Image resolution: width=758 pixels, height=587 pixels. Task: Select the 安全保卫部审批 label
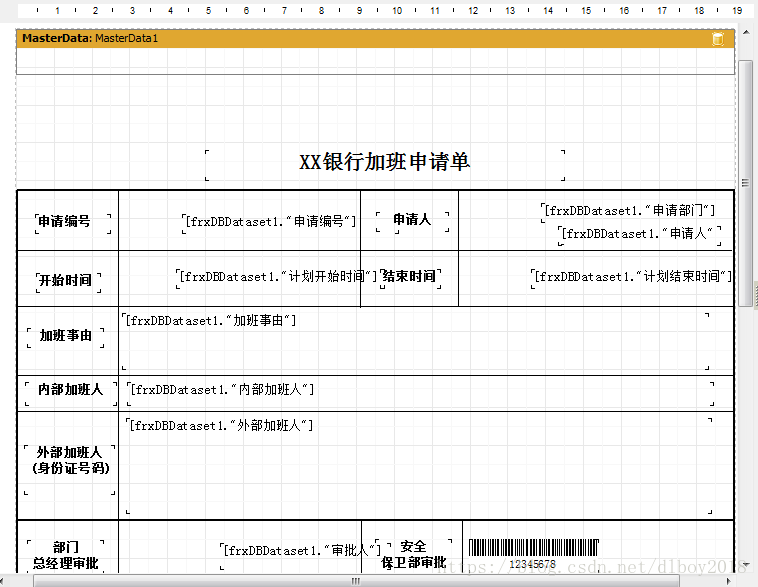point(415,556)
